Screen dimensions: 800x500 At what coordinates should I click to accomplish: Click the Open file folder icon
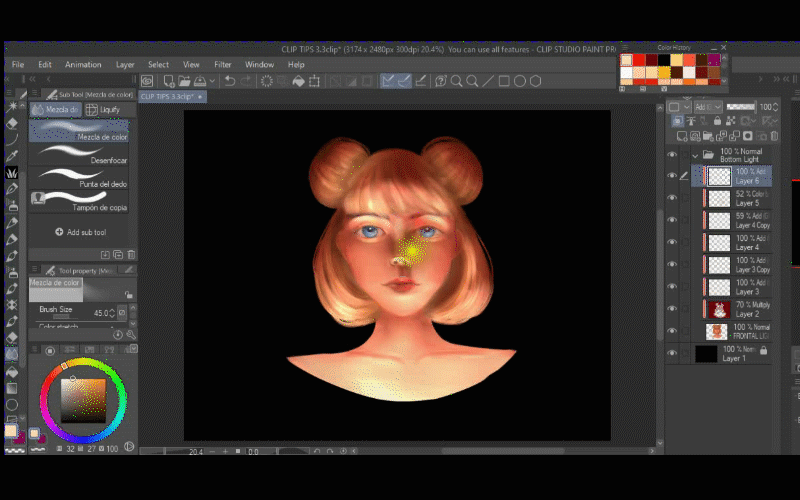[x=184, y=81]
